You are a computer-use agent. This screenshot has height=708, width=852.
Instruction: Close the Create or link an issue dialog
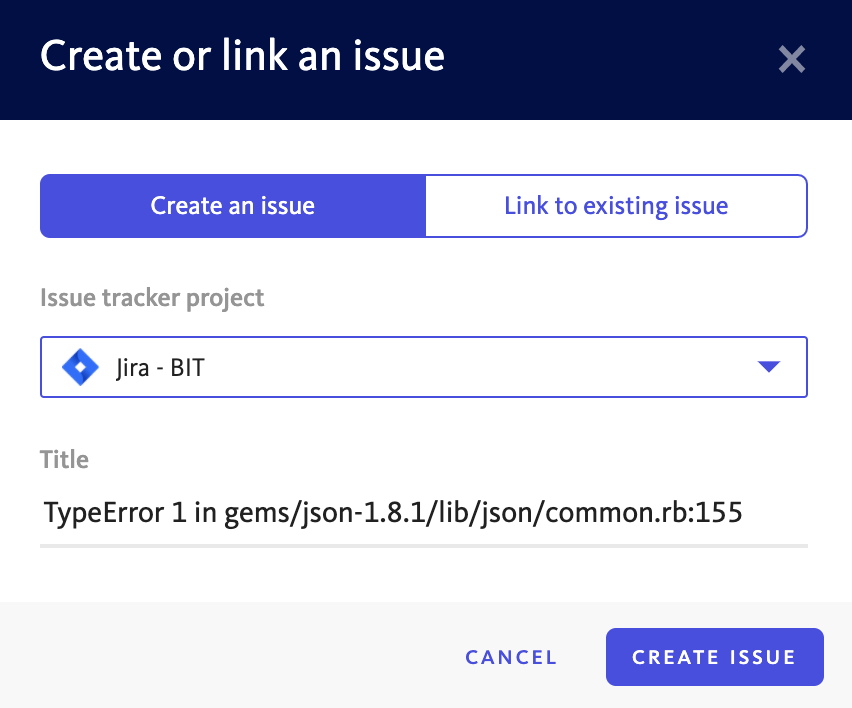pos(791,59)
